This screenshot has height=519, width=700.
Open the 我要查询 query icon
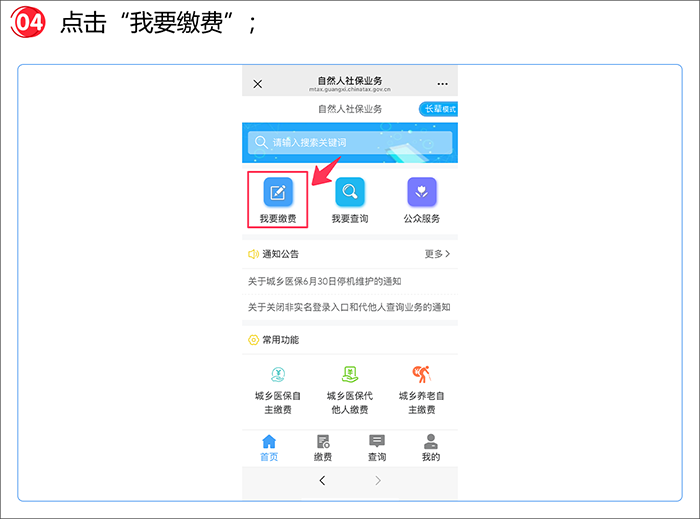click(350, 193)
